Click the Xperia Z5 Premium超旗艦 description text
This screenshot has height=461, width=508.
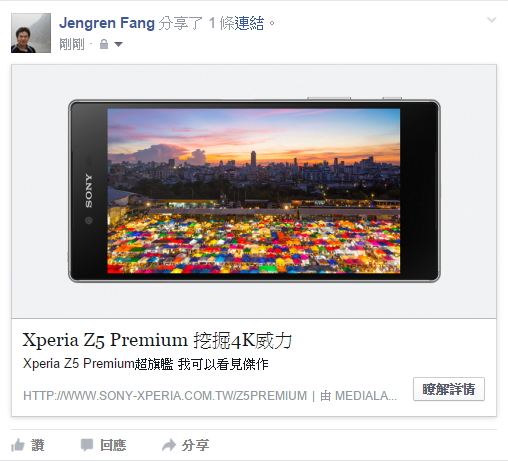[146, 364]
